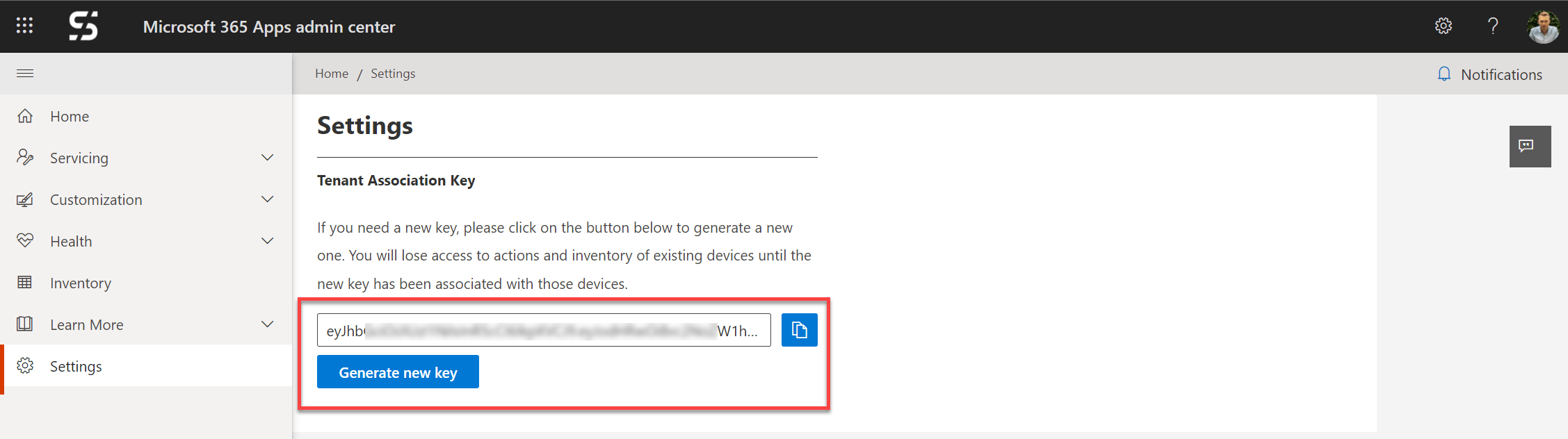Copy the Tenant Association Key
The image size is (1568, 439).
(x=799, y=330)
